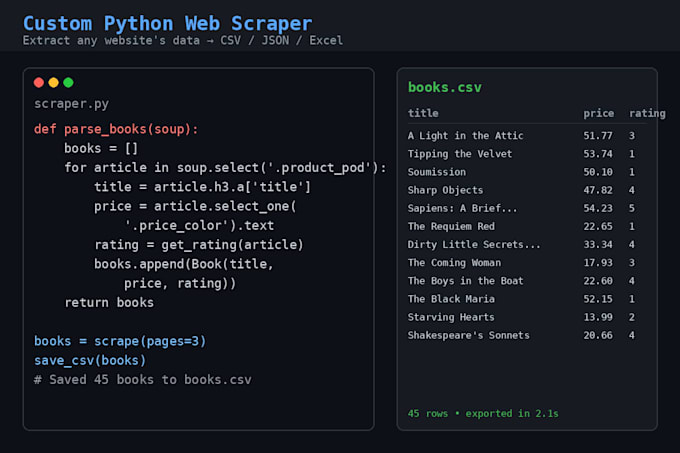This screenshot has height=453, width=680.
Task: Click the red close dot in code window
Action: (x=39, y=82)
